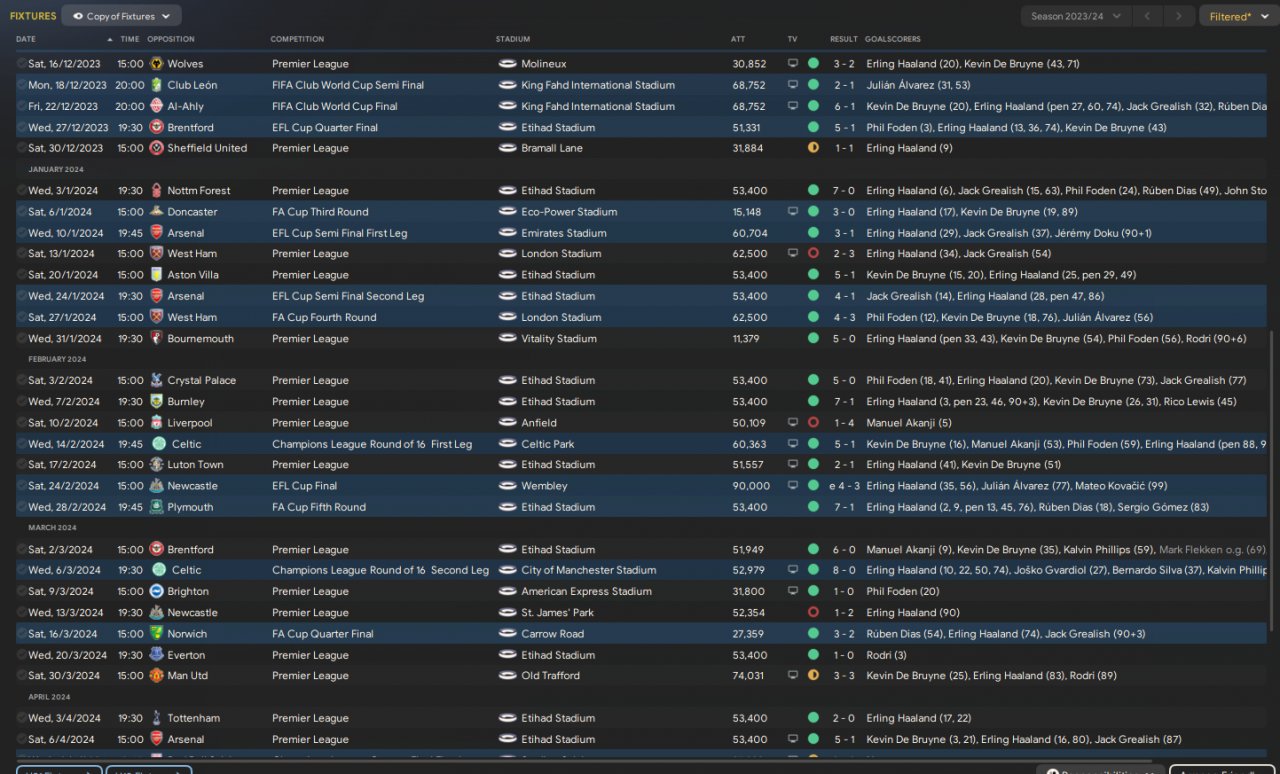Click the TV icon in the Man Utd row
This screenshot has width=1280, height=774.
click(x=793, y=676)
